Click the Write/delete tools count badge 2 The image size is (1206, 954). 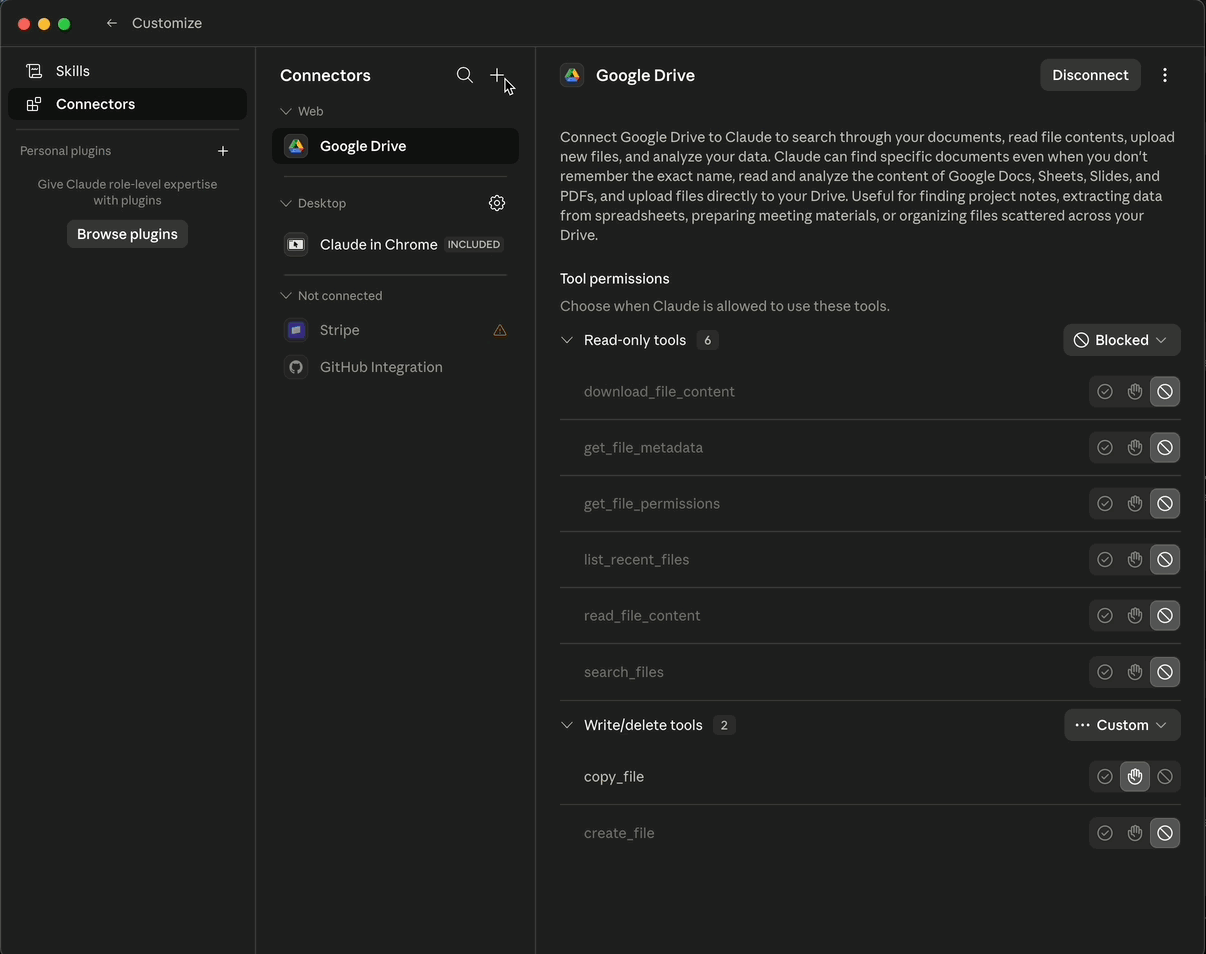tap(724, 725)
